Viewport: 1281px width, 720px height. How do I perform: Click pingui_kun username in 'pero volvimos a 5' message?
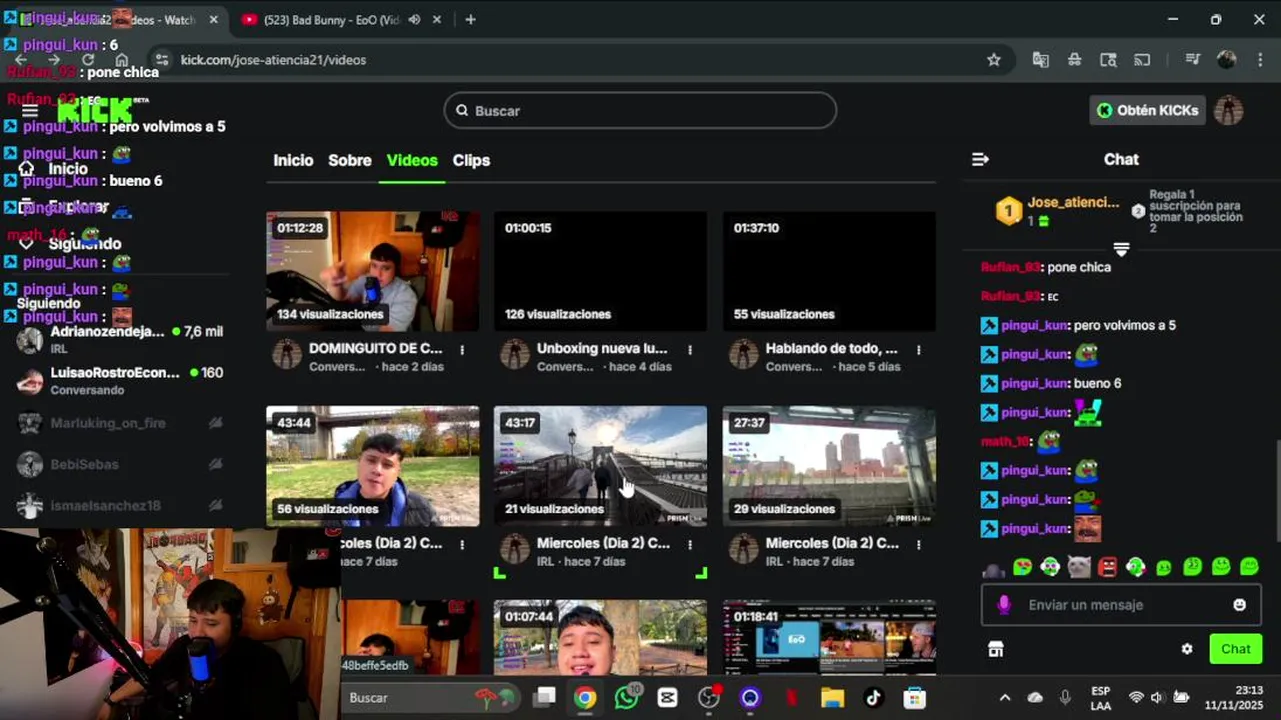click(x=1035, y=325)
